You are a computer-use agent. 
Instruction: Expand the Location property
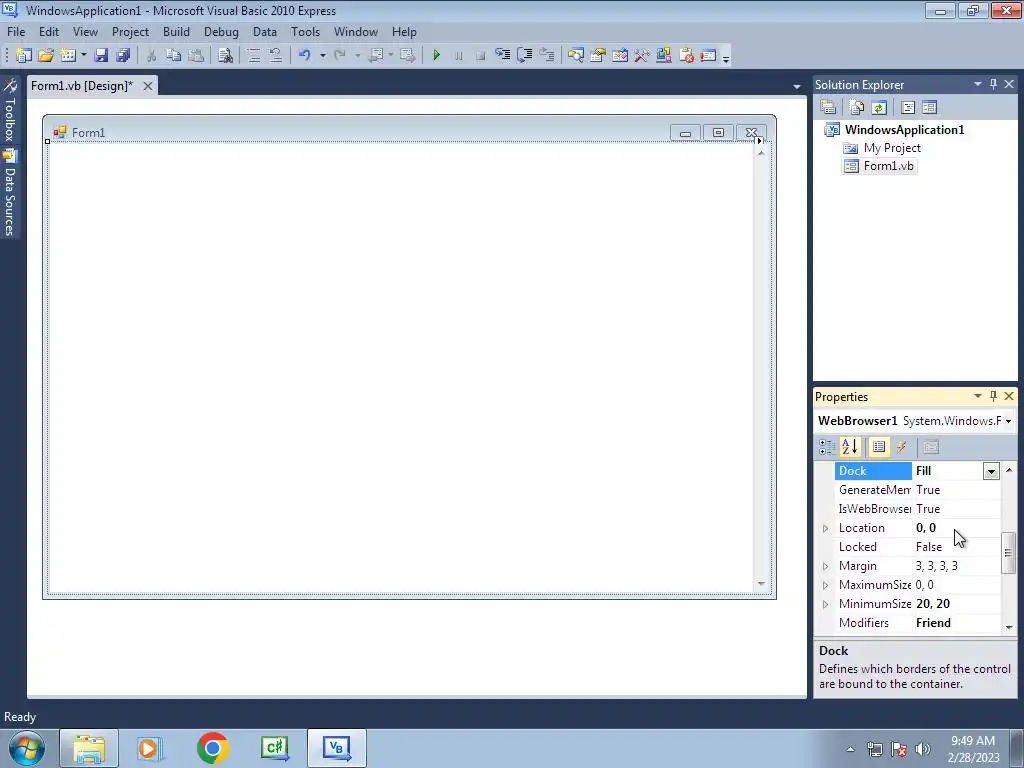[825, 528]
